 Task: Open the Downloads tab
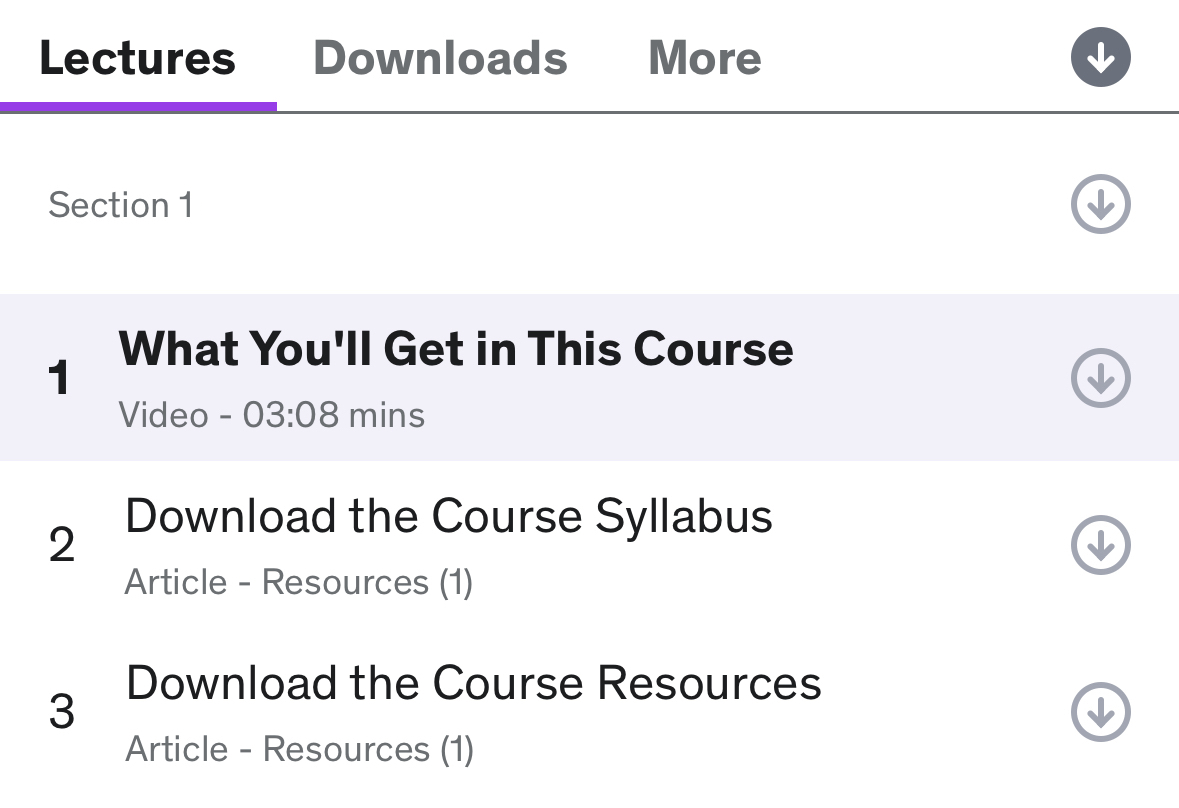click(440, 58)
